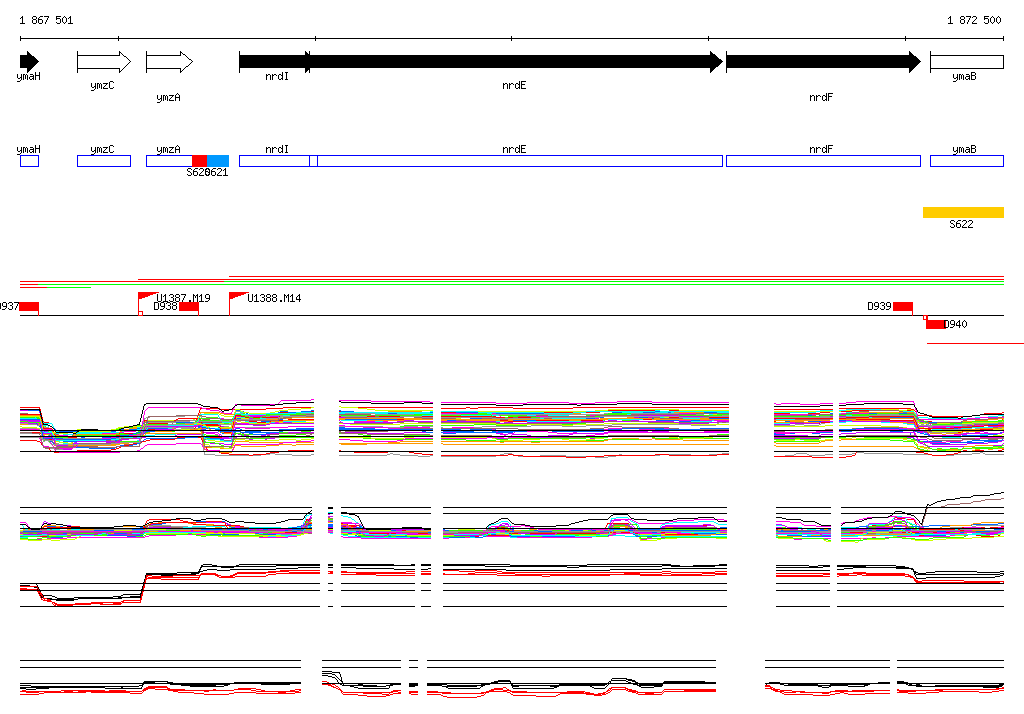The height and width of the screenshot is (714, 1024).
Task: Click the S620621 label text
Action: coord(207,172)
